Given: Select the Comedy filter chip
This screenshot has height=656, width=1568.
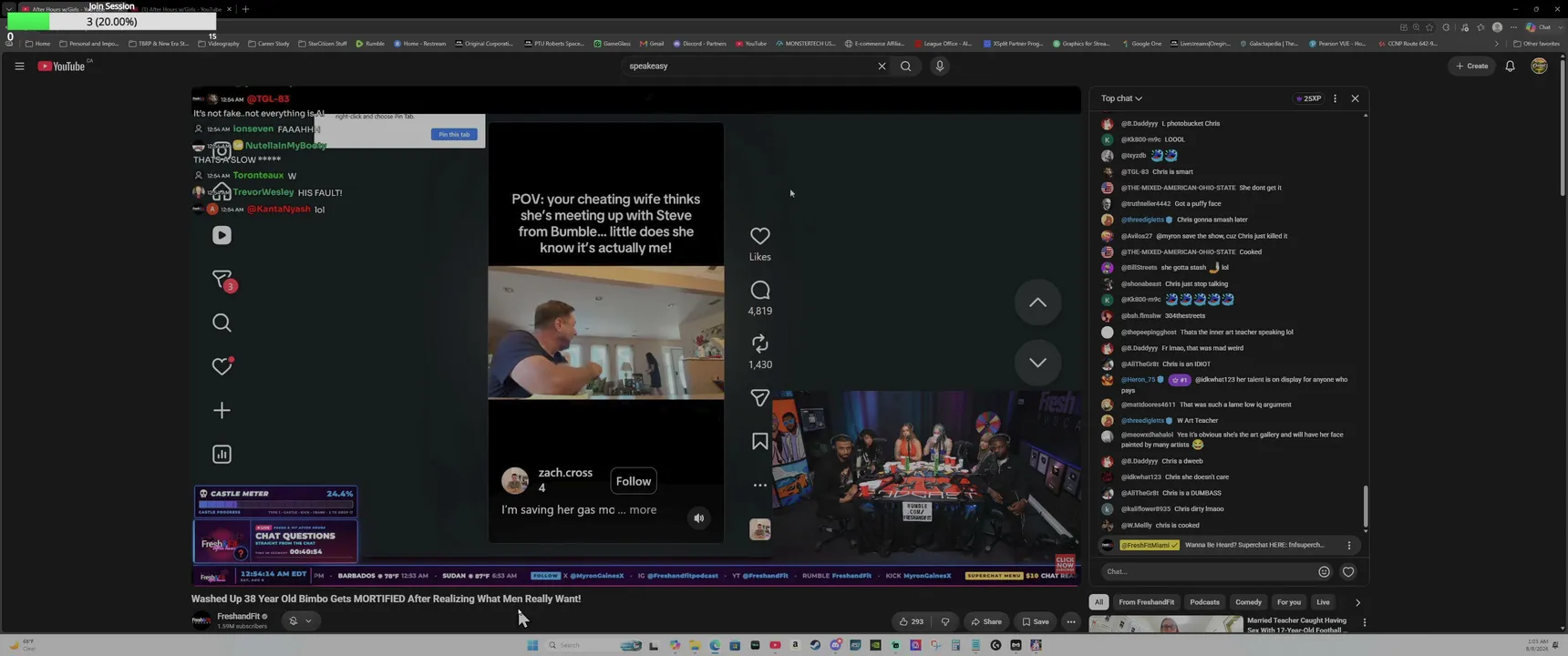Looking at the screenshot, I should click(x=1248, y=602).
